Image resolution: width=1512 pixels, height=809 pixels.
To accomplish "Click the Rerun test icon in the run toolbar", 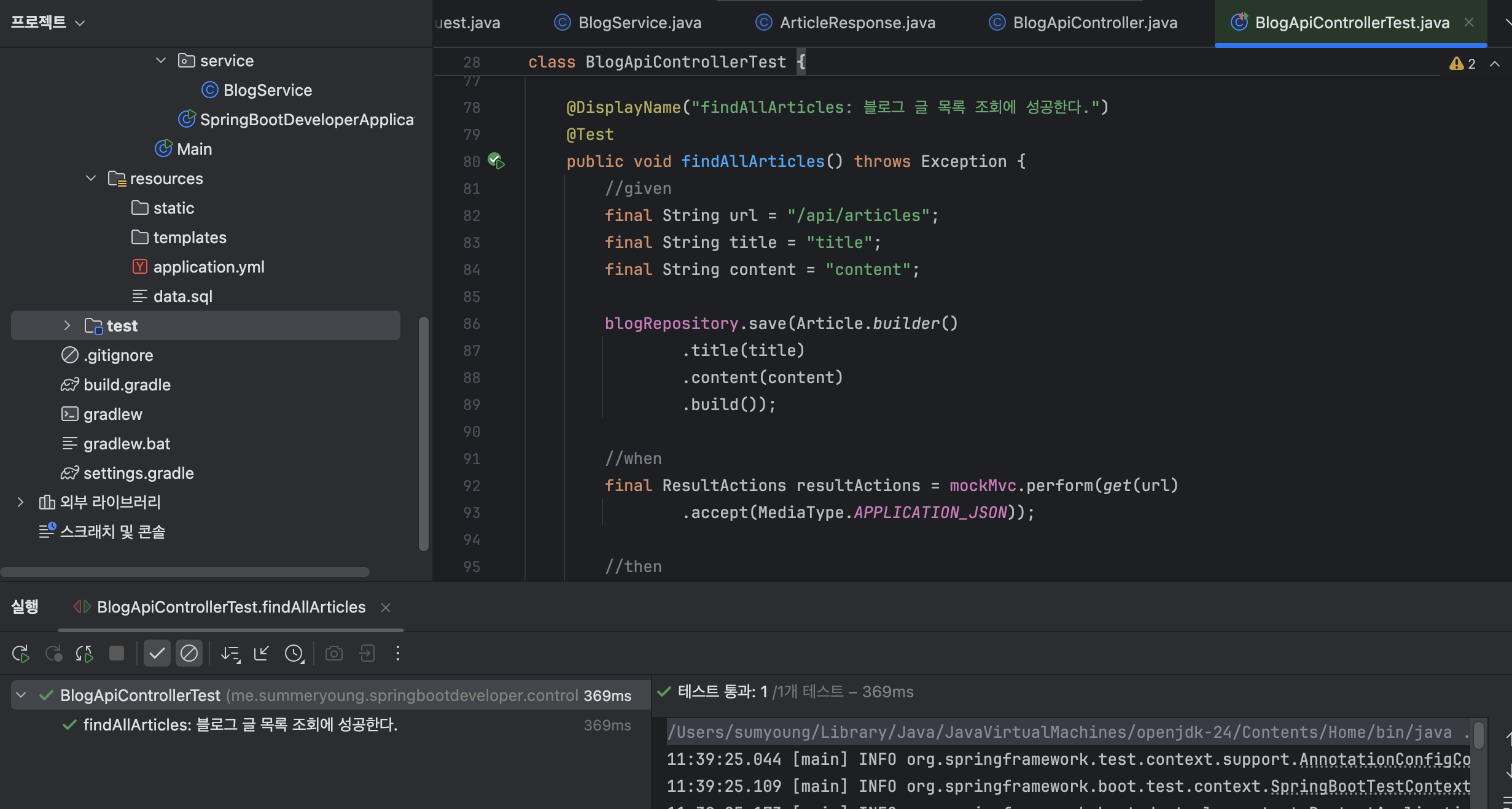I will coord(20,654).
